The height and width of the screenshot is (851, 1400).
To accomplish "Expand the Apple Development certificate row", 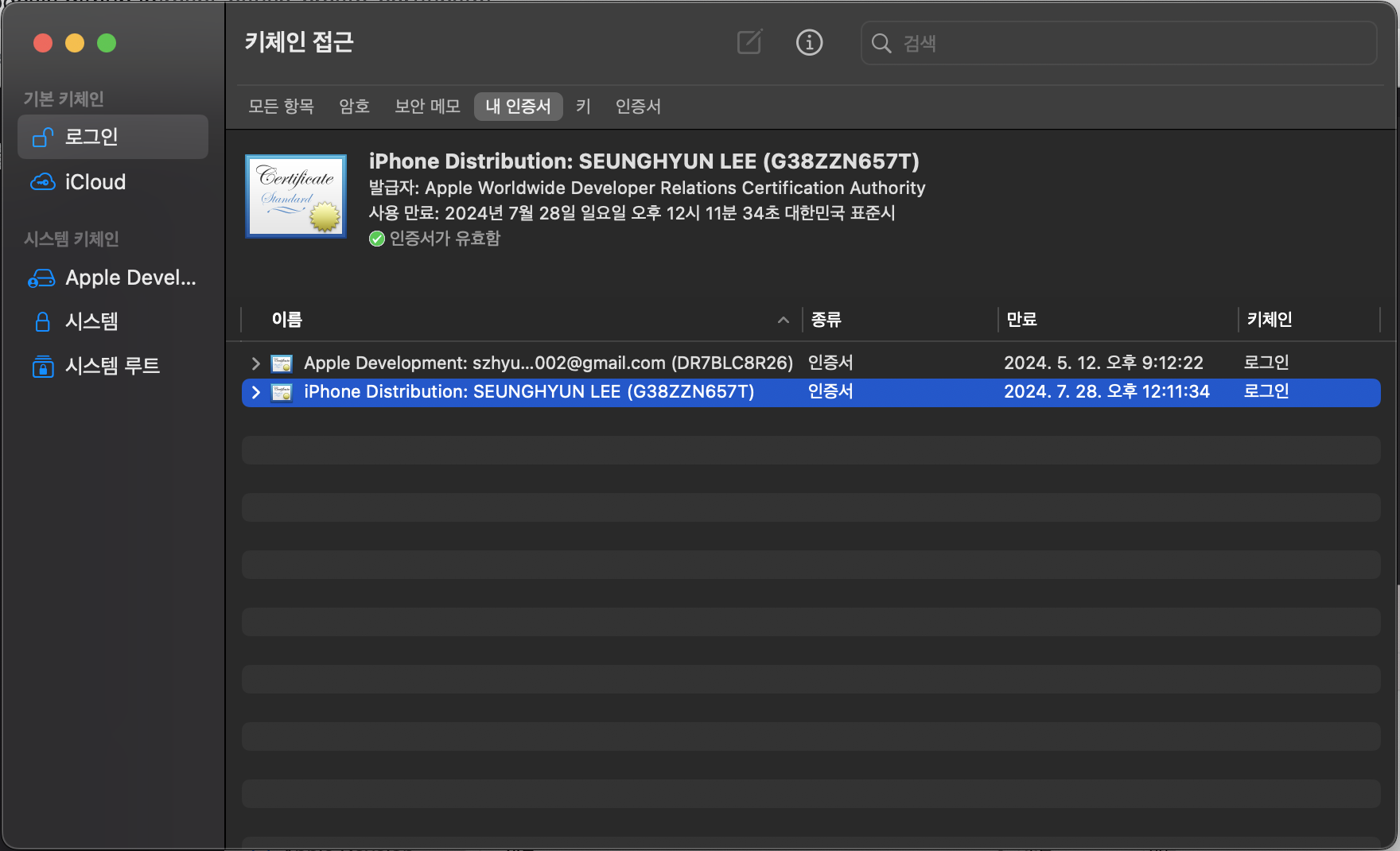I will click(255, 363).
